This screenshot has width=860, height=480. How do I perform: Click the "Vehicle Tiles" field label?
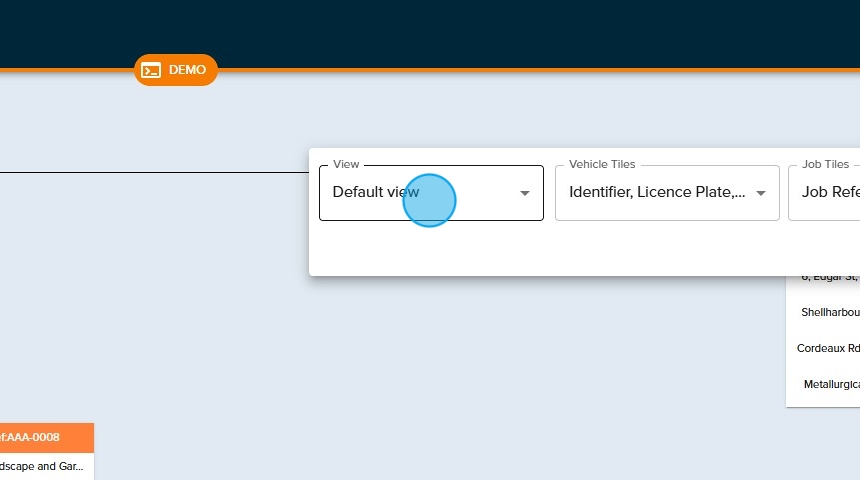[602, 164]
